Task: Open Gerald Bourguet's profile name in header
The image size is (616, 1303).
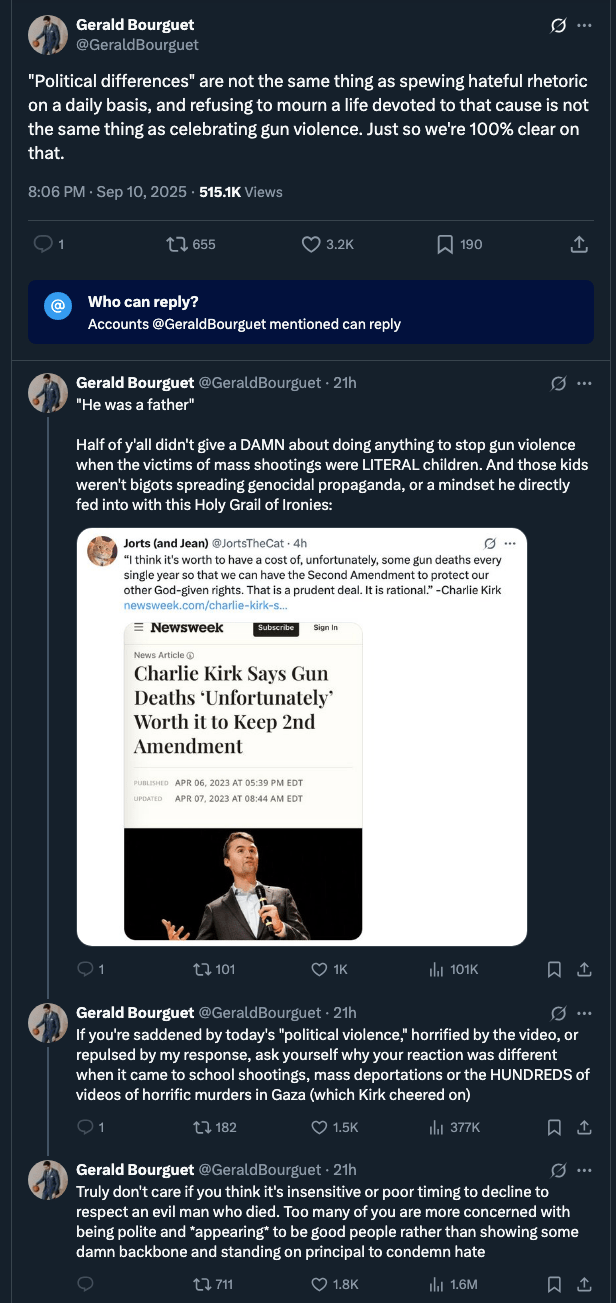Action: point(135,24)
